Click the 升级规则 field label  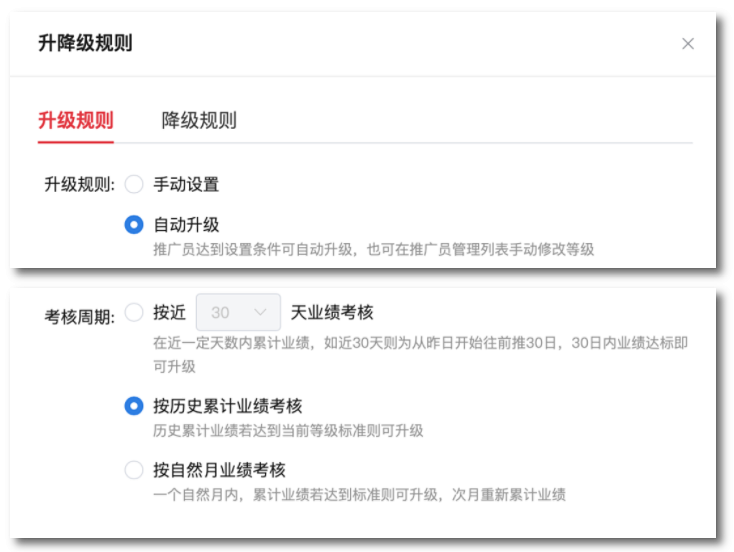tap(80, 184)
